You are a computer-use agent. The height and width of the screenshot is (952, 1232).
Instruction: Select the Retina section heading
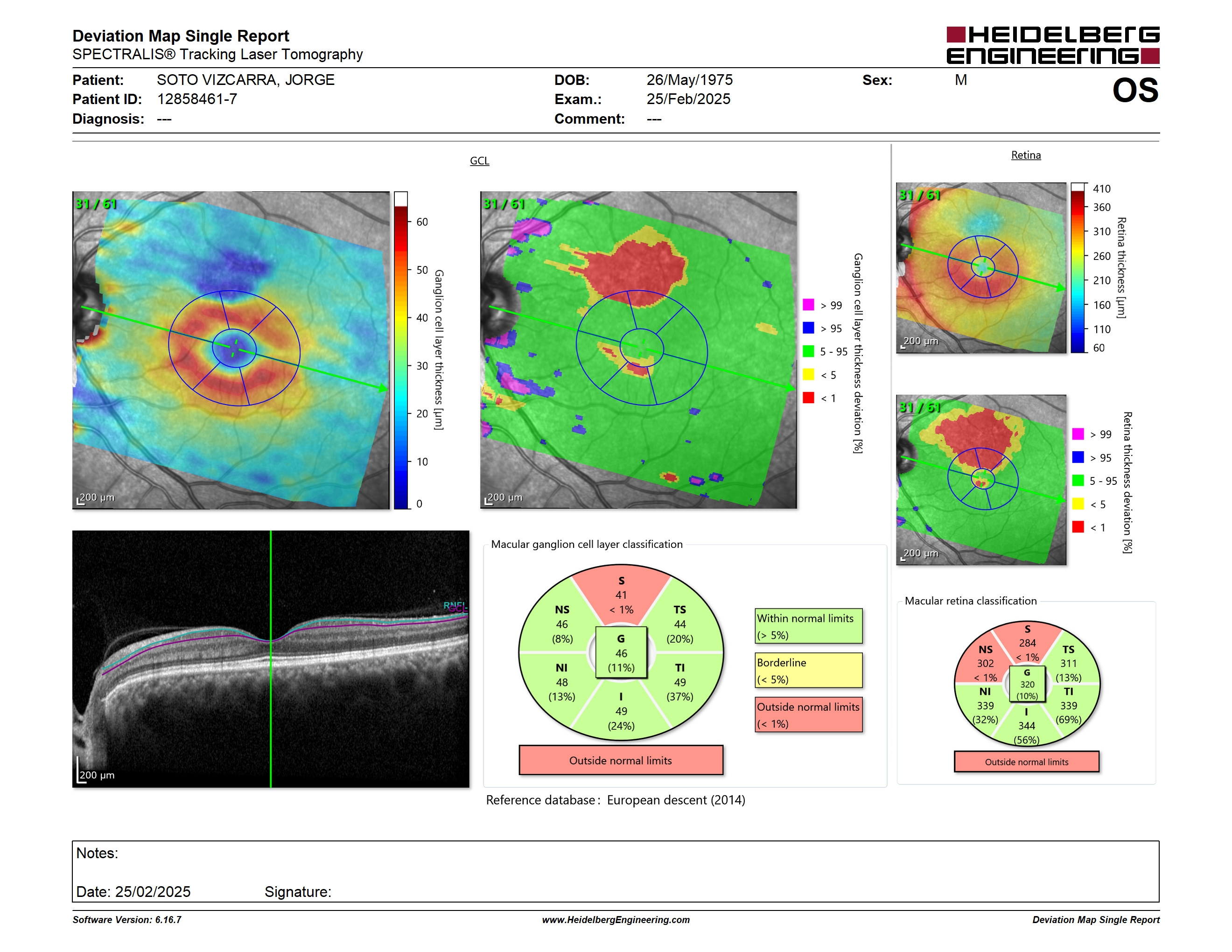point(1026,155)
